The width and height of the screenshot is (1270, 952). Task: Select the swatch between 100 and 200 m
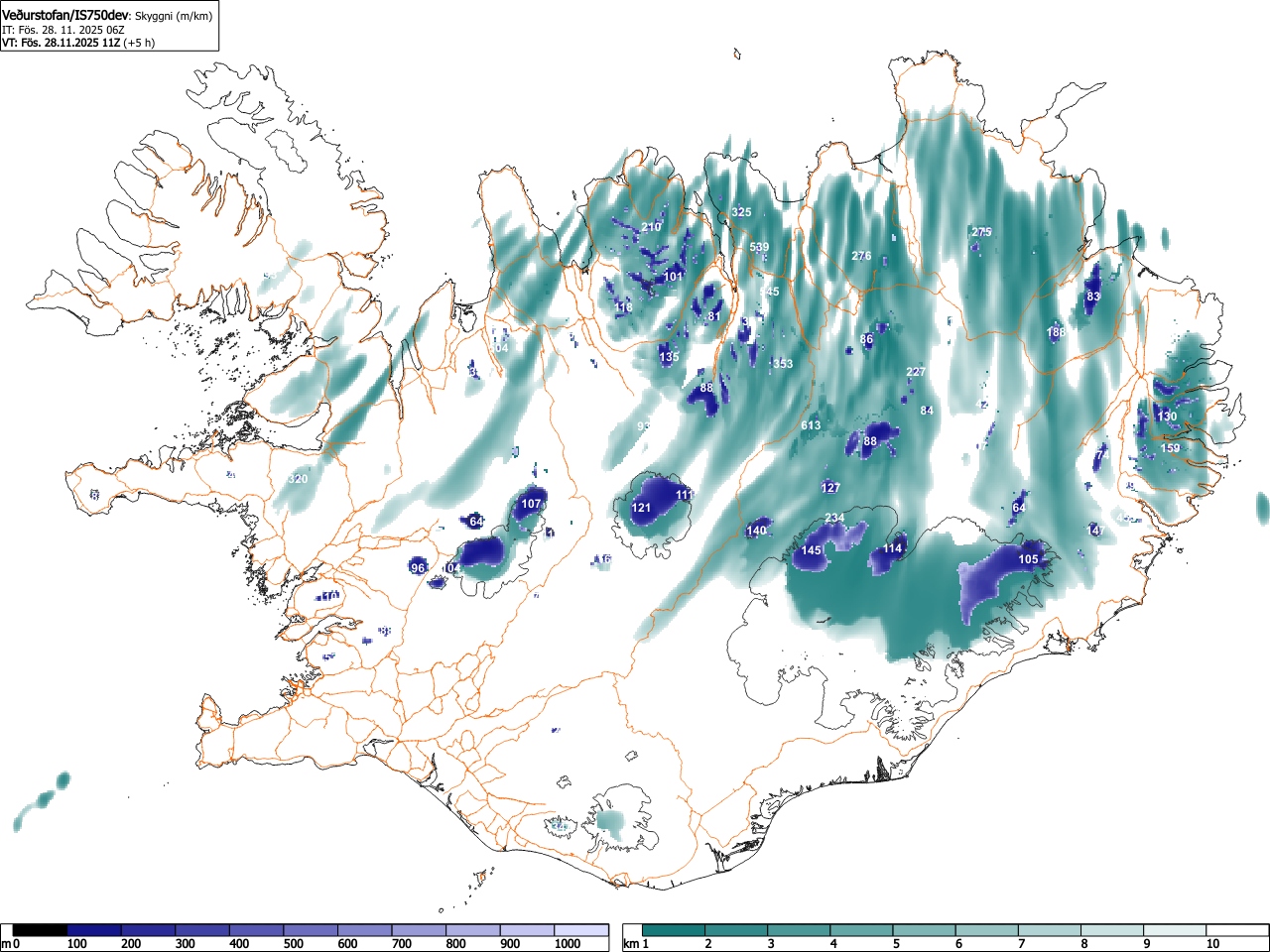pos(94,930)
